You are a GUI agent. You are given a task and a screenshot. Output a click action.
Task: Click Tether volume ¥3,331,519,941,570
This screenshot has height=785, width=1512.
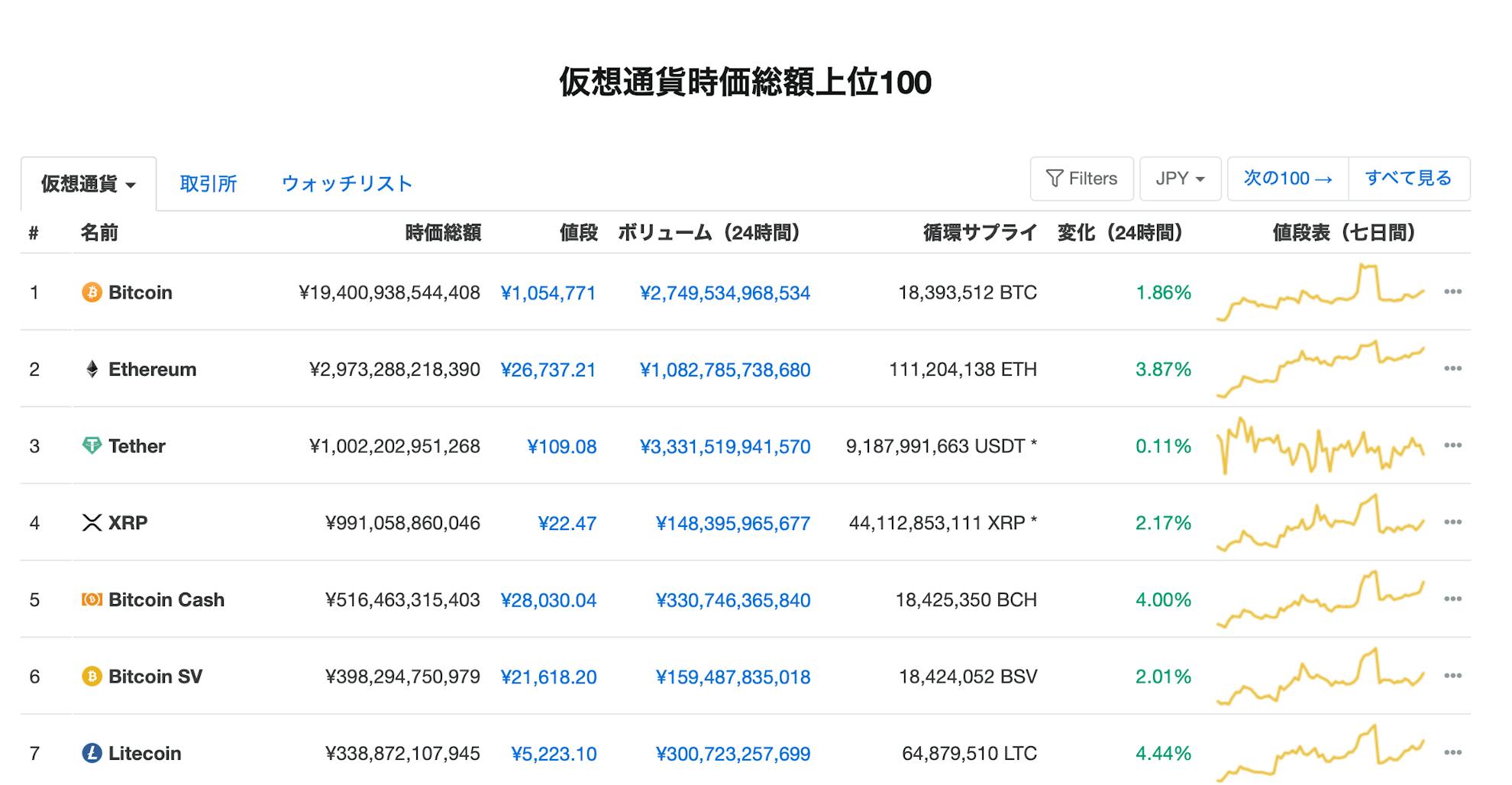(x=725, y=447)
